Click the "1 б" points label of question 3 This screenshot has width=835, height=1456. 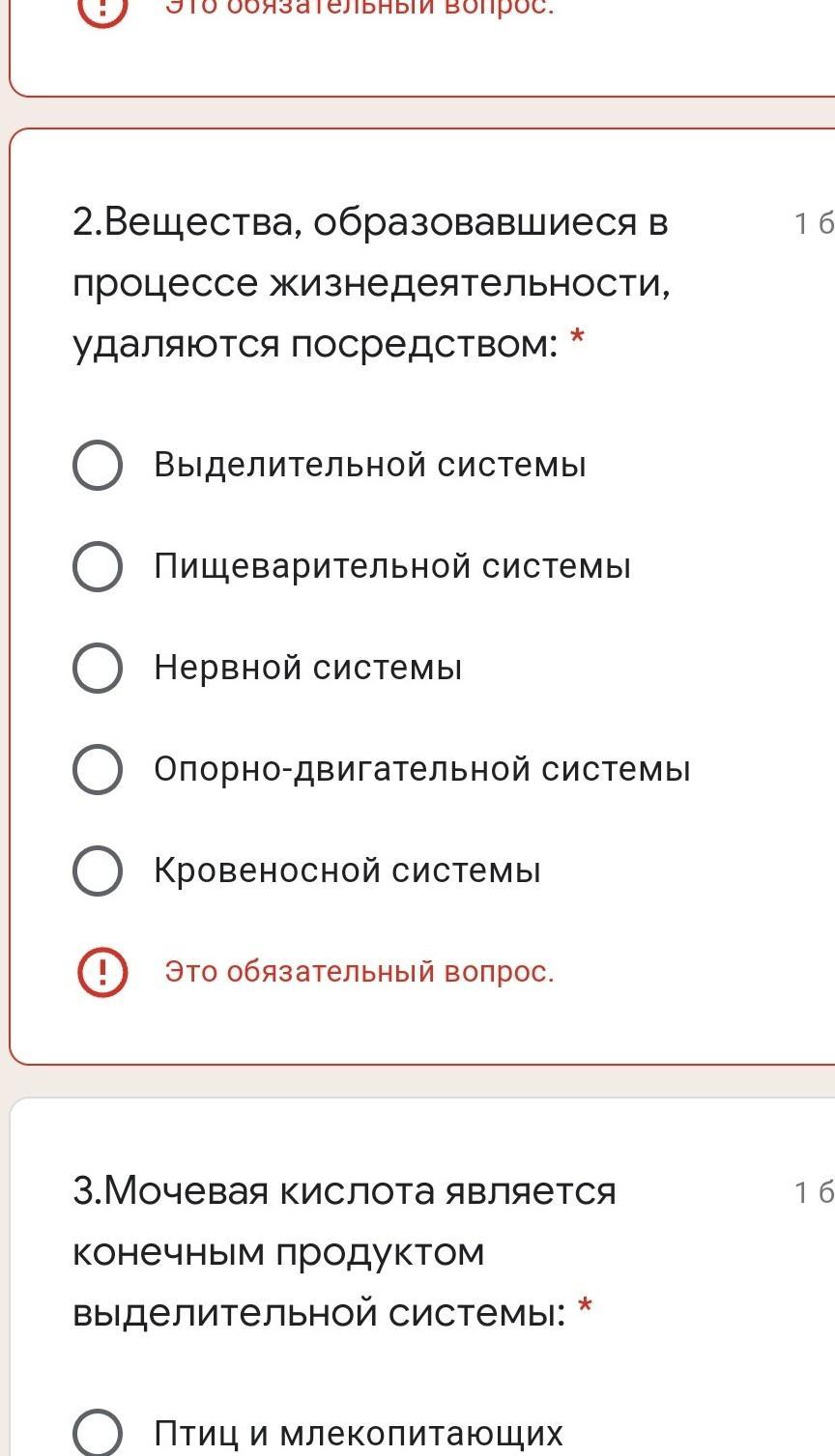813,1193
